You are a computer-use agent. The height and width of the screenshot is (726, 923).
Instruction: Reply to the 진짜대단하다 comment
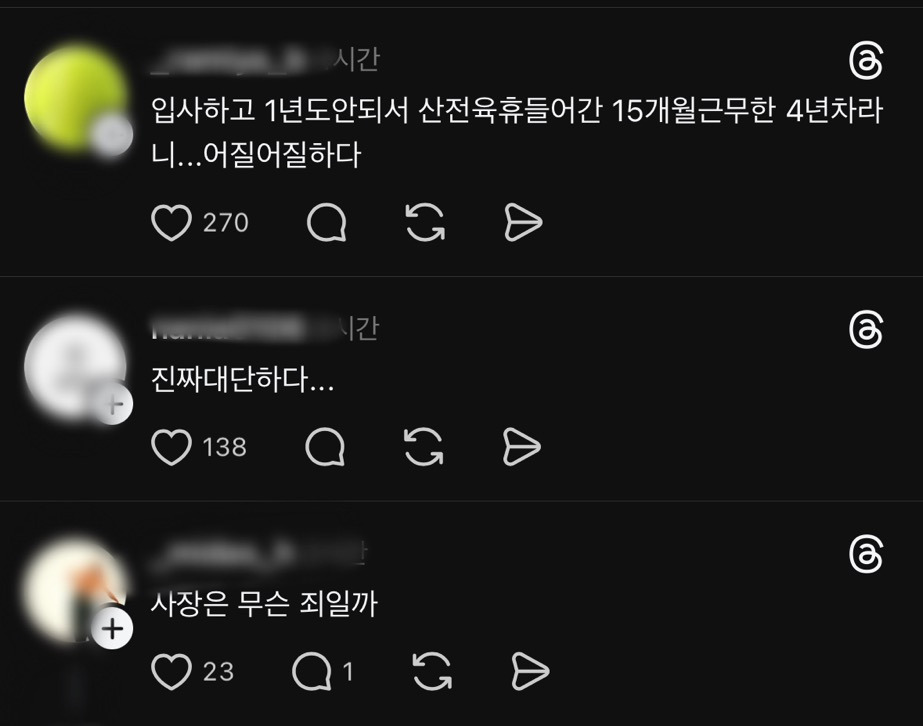(325, 447)
